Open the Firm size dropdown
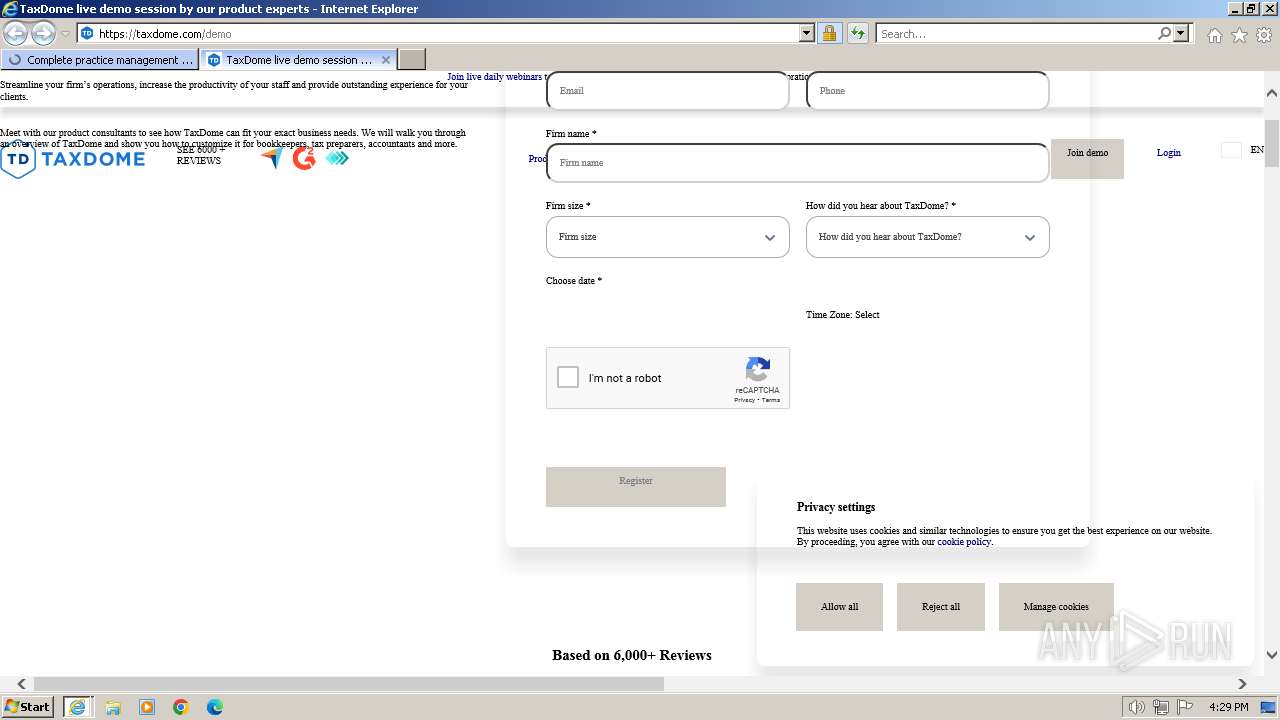 [x=668, y=237]
